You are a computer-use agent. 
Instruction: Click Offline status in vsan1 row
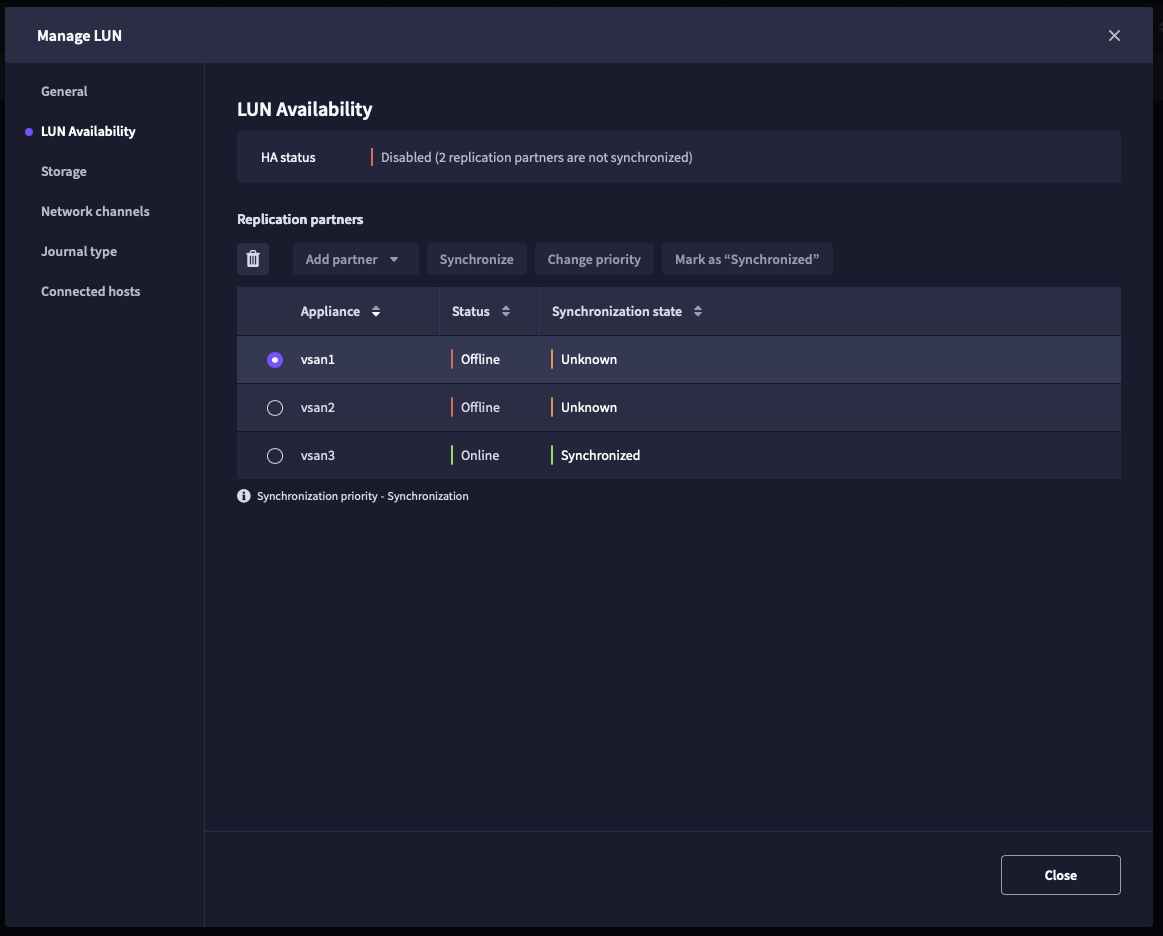click(480, 359)
